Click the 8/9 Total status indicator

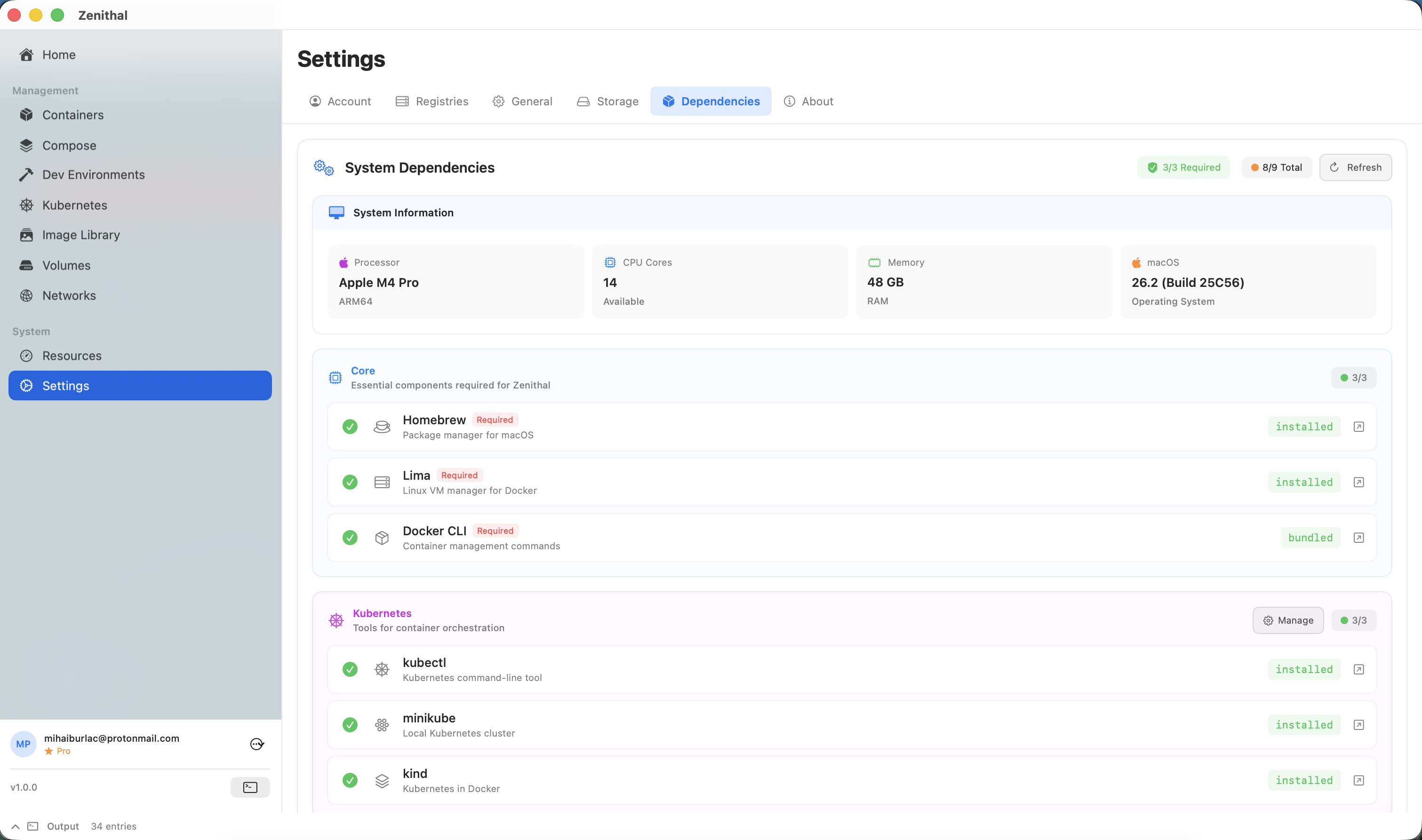point(1276,167)
